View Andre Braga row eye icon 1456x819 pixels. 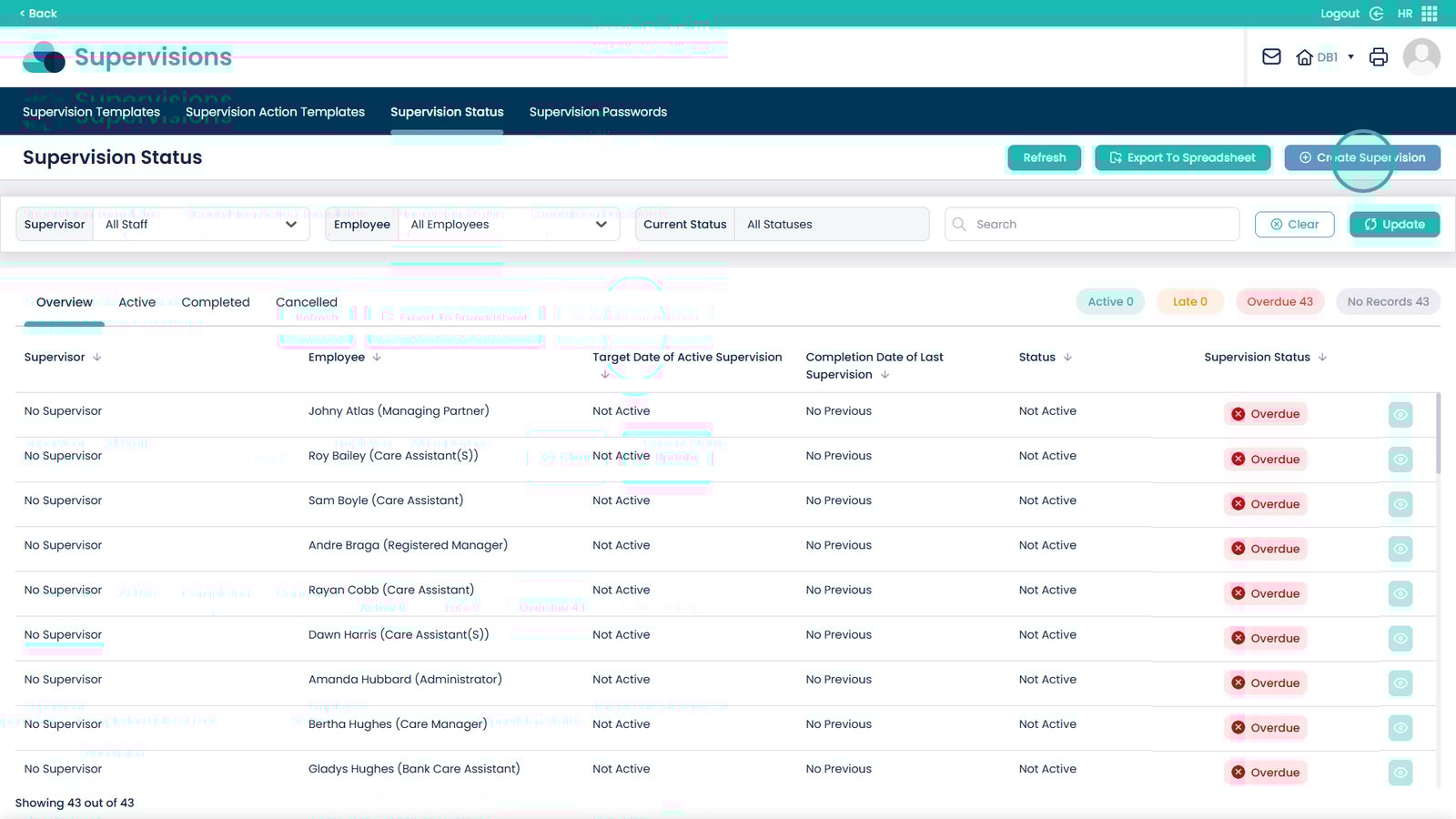pos(1400,549)
